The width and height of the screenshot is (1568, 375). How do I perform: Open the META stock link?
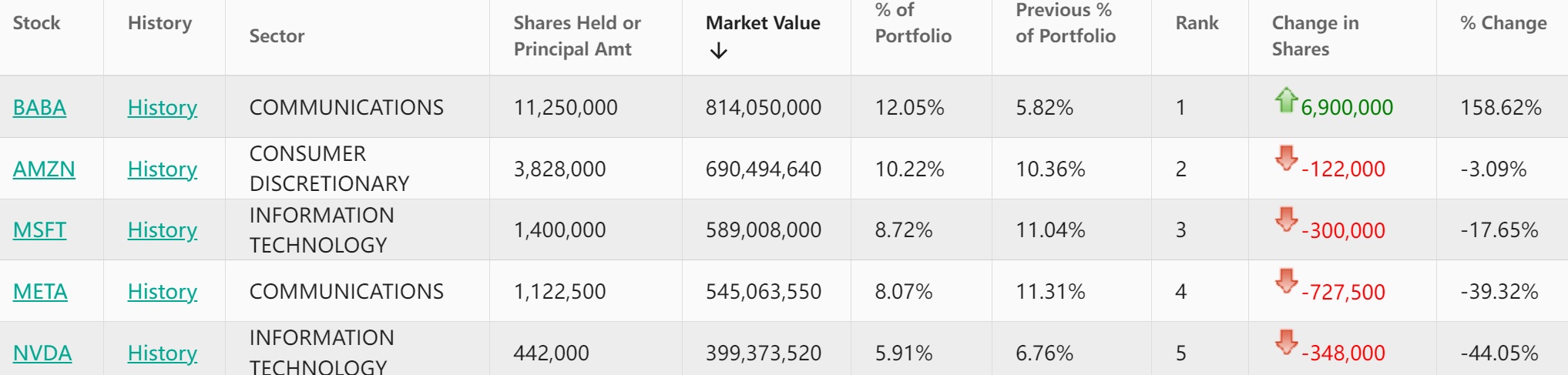[40, 291]
